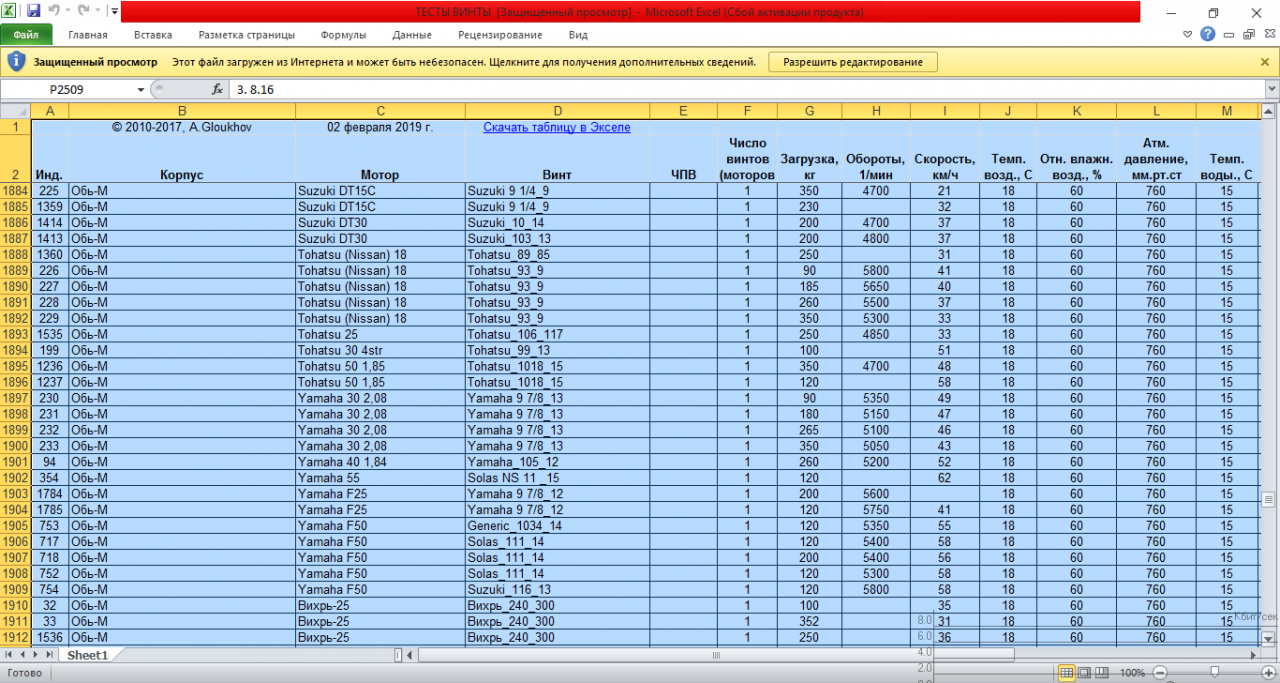Image resolution: width=1280 pixels, height=683 pixels.
Task: Switch to Page Layout view in status bar
Action: tap(1084, 673)
